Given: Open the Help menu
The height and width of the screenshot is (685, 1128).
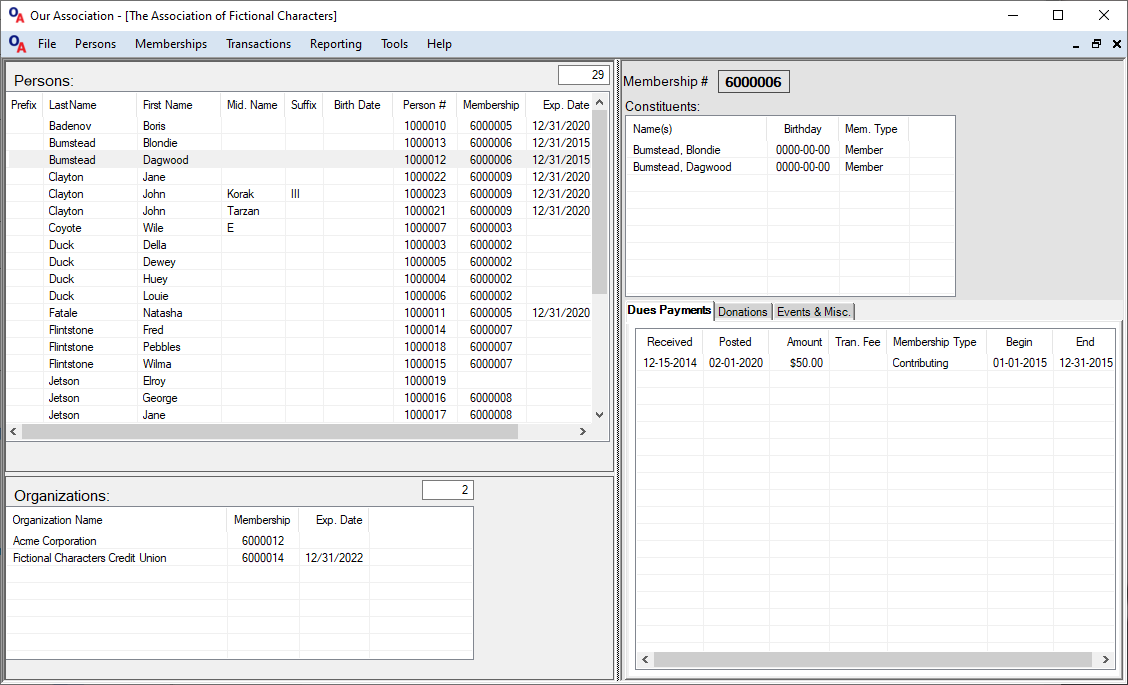Looking at the screenshot, I should point(439,44).
